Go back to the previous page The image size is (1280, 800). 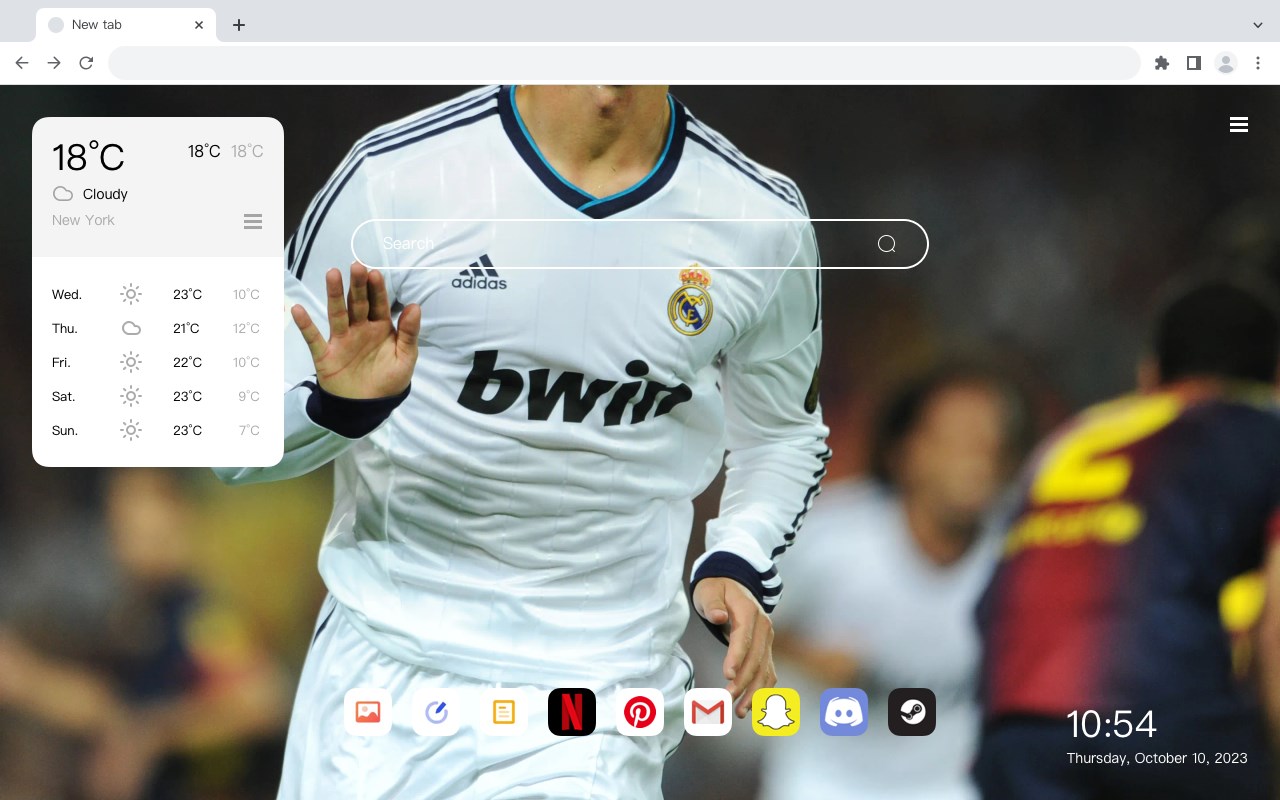tap(22, 63)
